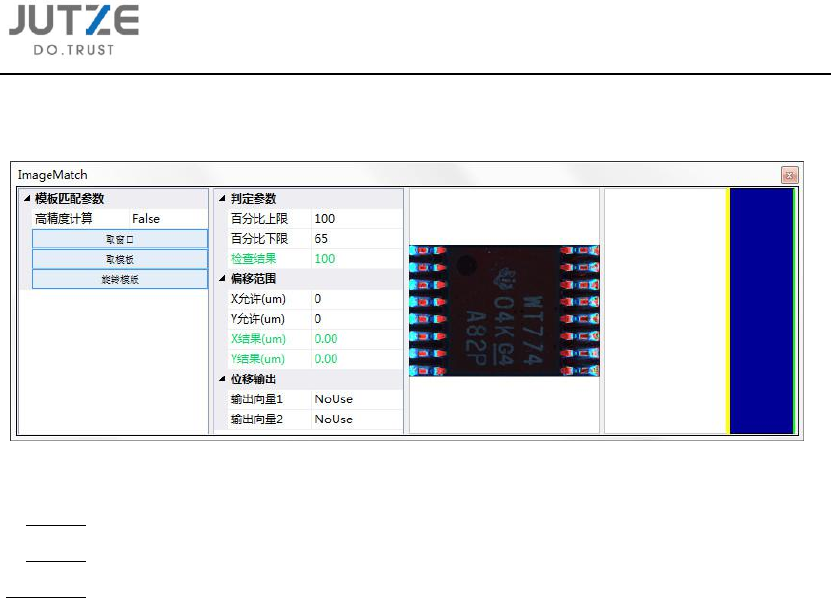Select the Y允许(um) label

pos(258,319)
